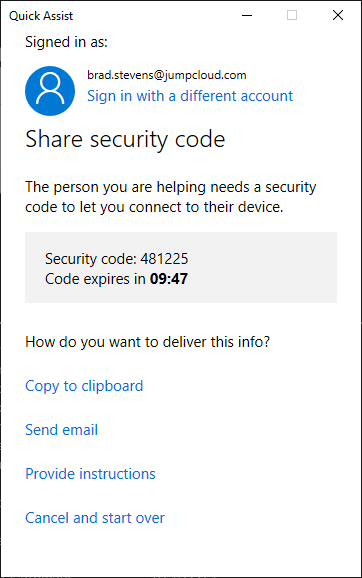The height and width of the screenshot is (578, 362).
Task: Click the How do you want to deliver question
Action: 147,342
